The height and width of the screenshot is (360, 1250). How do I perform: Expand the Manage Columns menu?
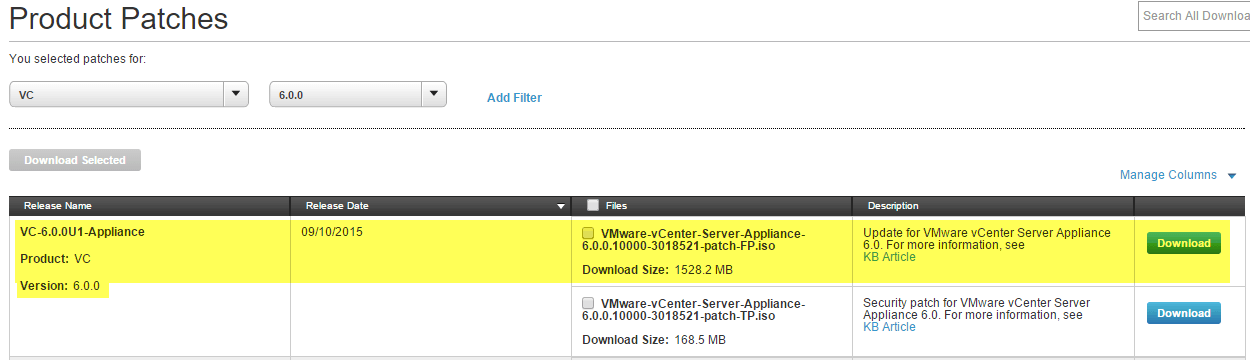click(x=1178, y=175)
